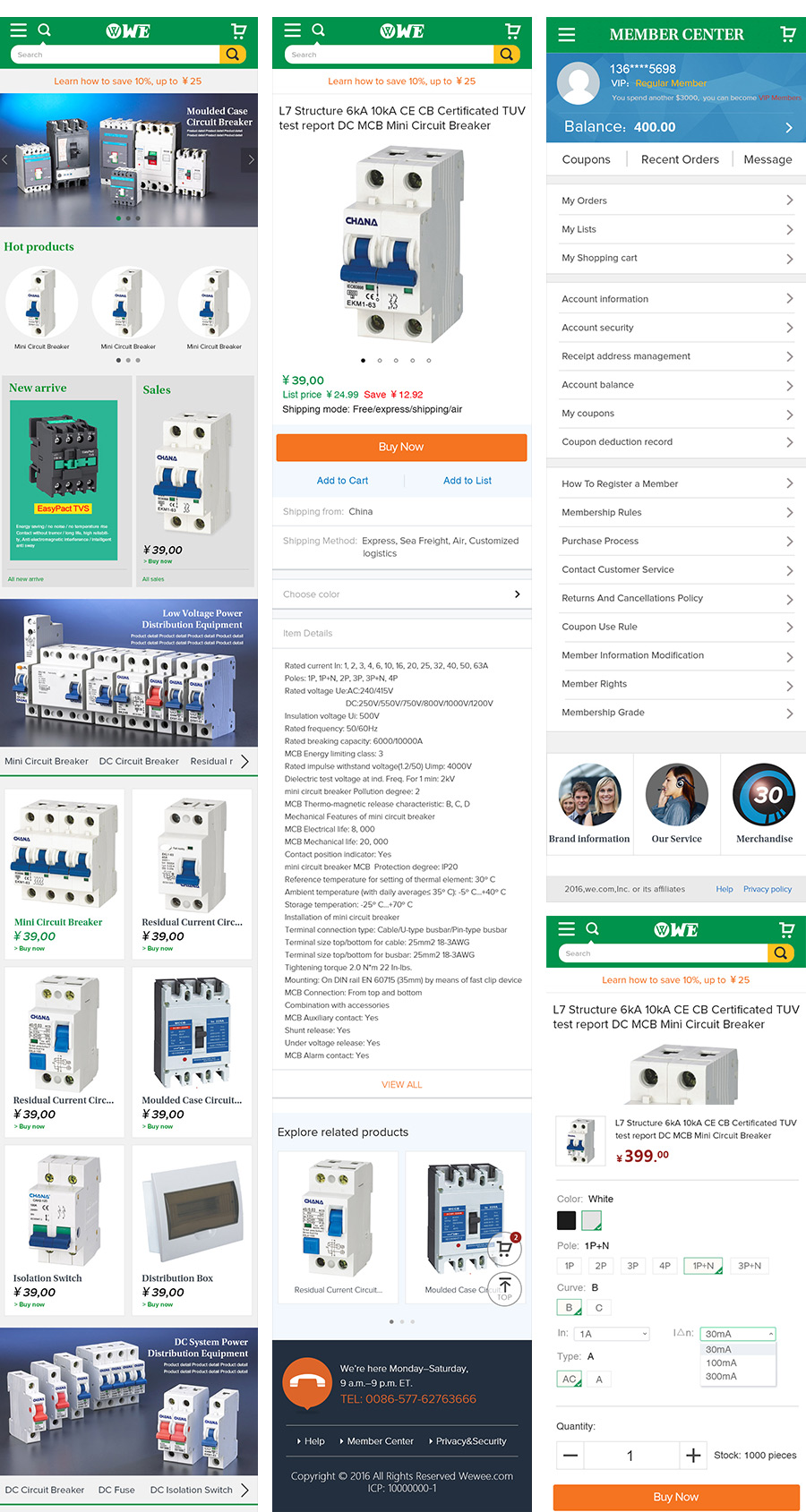
Task: Choose the 2P pole option
Action: click(601, 1266)
